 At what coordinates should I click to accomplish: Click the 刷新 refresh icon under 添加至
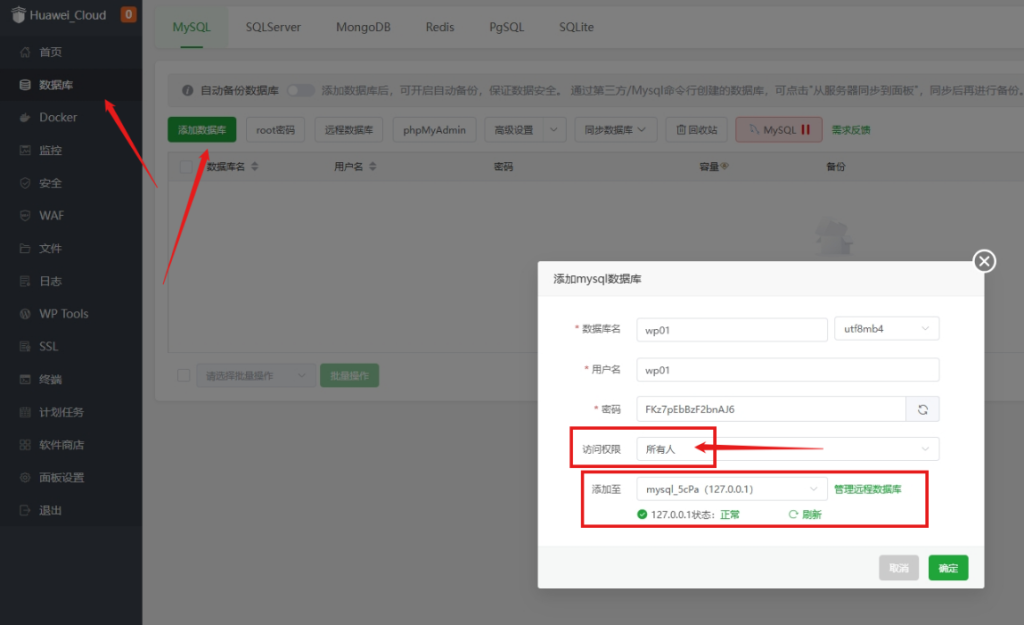793,515
